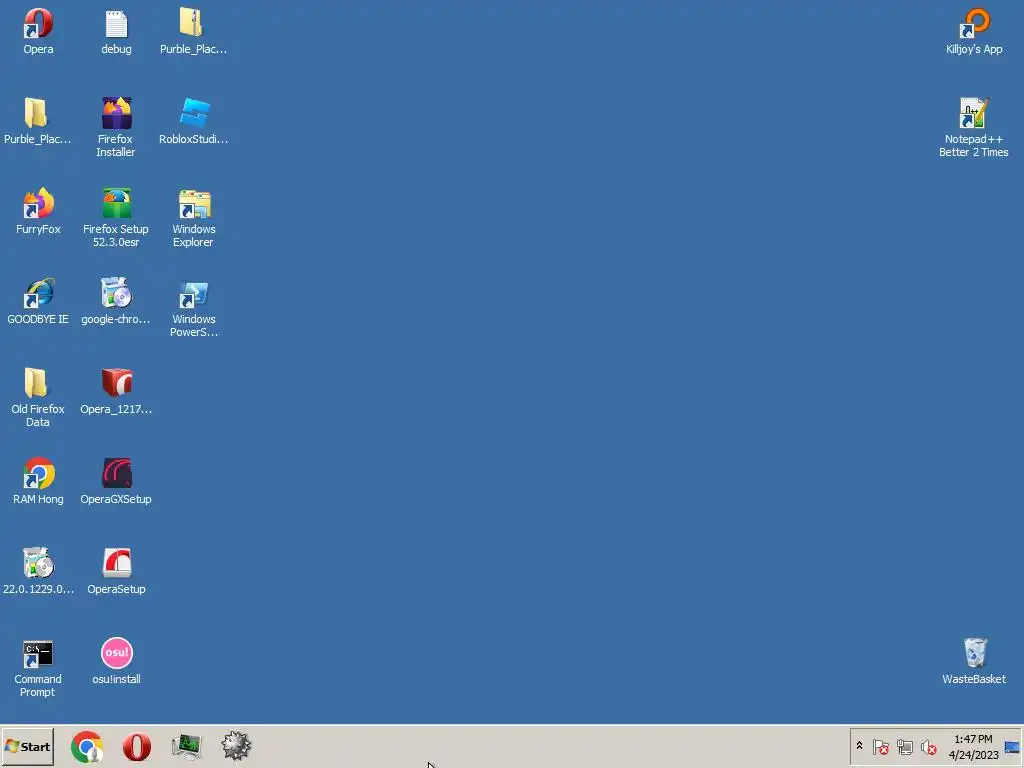The image size is (1024, 768).
Task: Click the show desktop tray icon
Action: click(x=1012, y=747)
